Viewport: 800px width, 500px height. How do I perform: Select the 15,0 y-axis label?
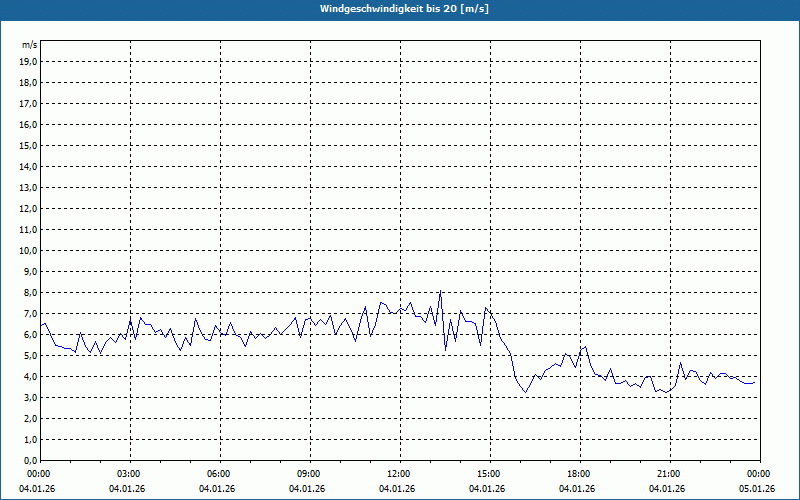click(29, 145)
